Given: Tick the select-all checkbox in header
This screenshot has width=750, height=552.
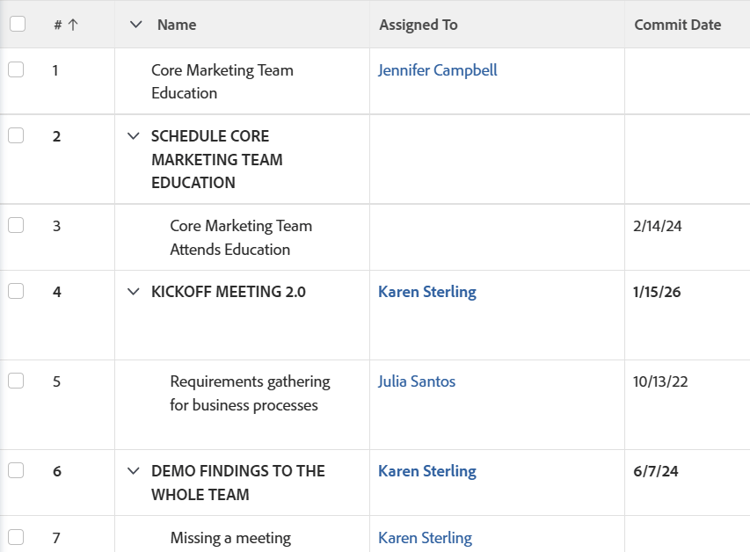Looking at the screenshot, I should pos(17,24).
